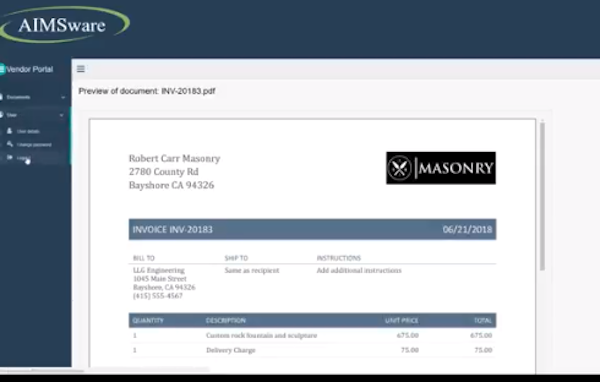Click 'Bayshore, CA 94326' in Bill To

164,287
